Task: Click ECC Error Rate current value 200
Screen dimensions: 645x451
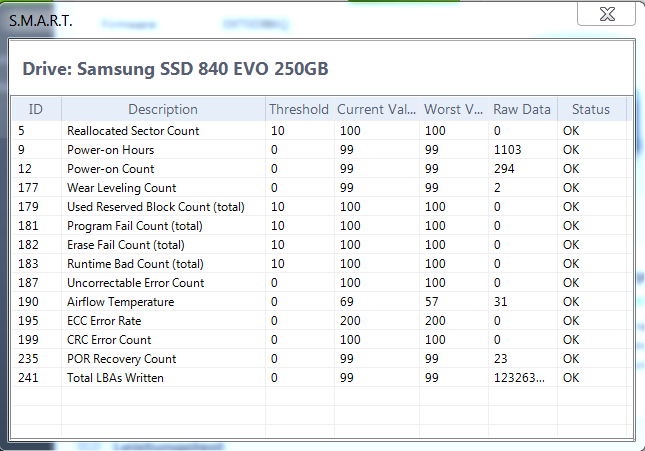Action: click(x=350, y=321)
